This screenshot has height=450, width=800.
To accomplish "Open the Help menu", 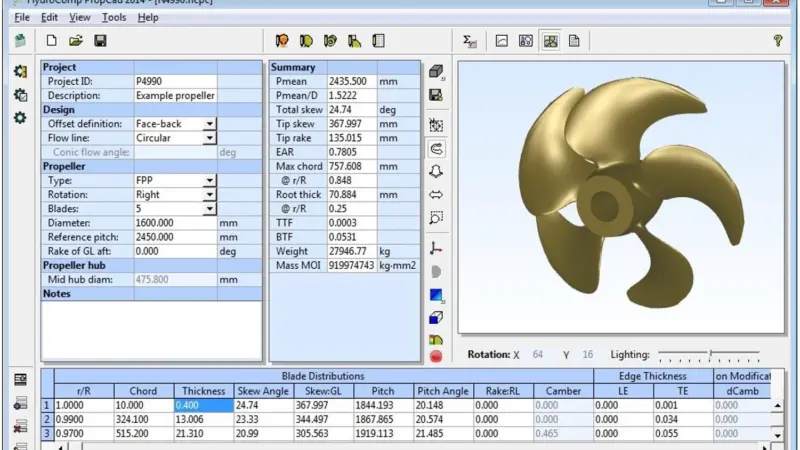I will [148, 17].
